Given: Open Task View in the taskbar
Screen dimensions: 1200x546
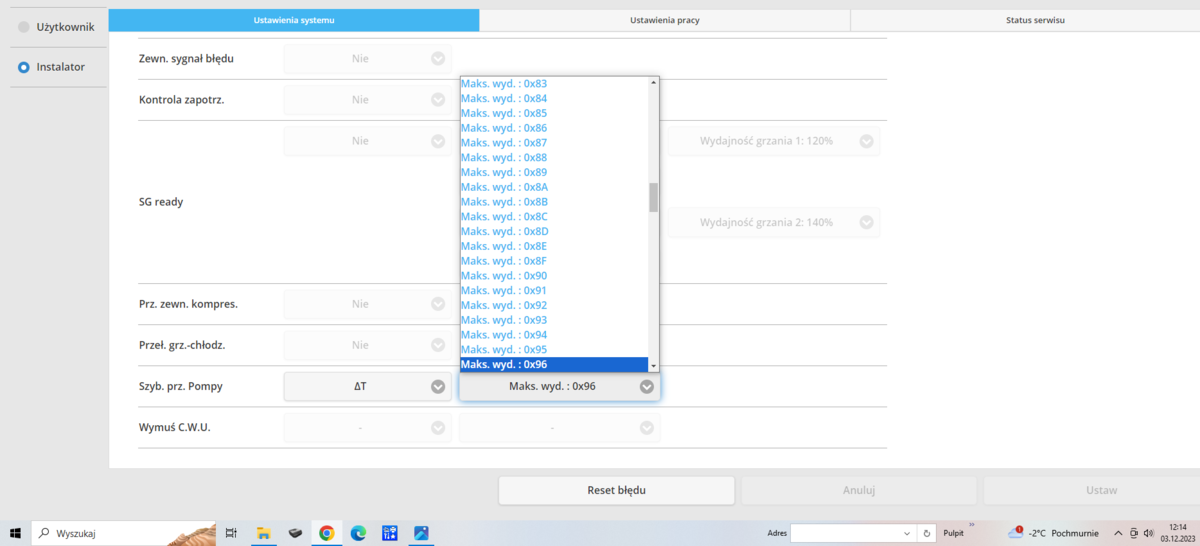Looking at the screenshot, I should pyautogui.click(x=231, y=533).
